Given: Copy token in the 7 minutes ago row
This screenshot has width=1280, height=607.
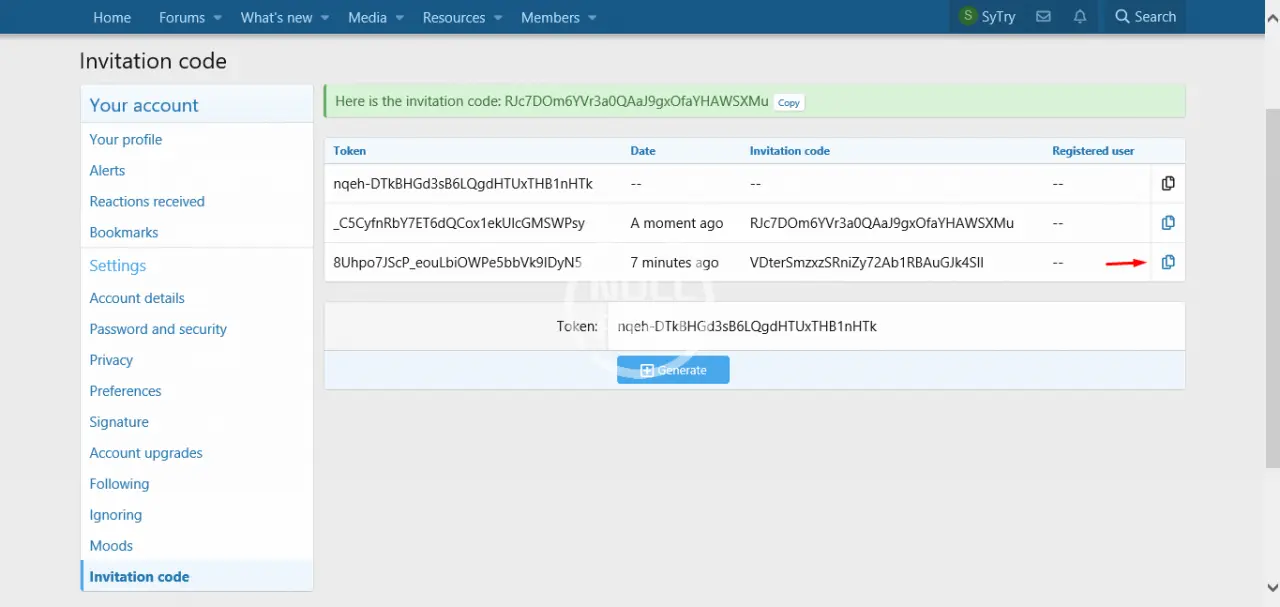Looking at the screenshot, I should [x=1167, y=263].
